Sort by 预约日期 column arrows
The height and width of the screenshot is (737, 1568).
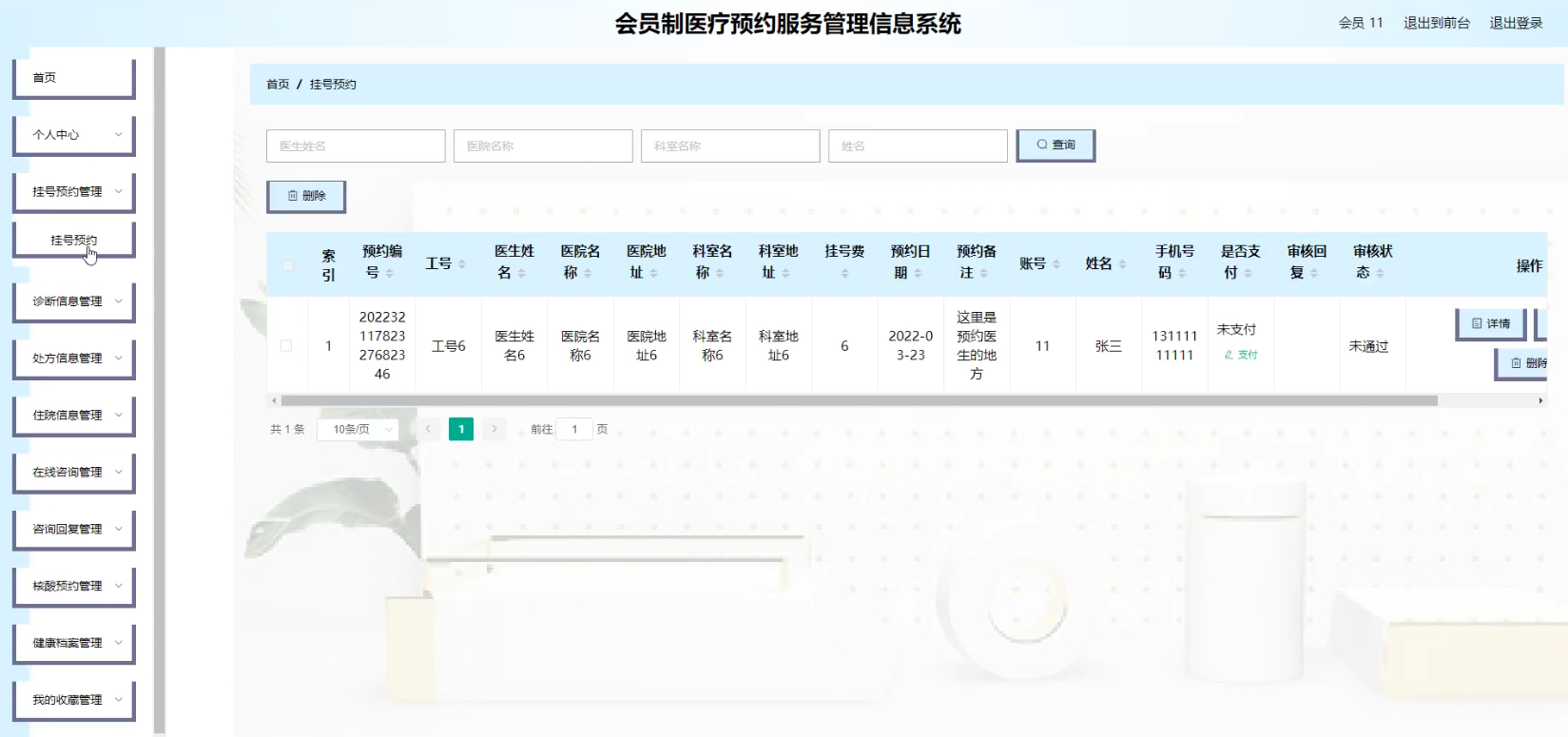click(x=918, y=273)
